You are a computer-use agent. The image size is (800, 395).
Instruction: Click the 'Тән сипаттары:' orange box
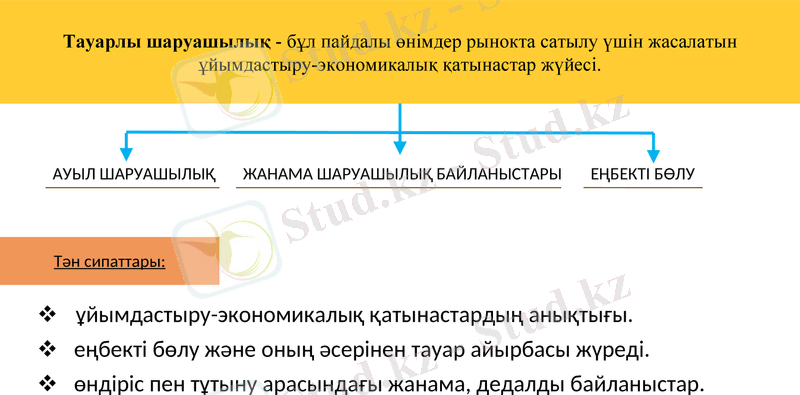pos(109,261)
